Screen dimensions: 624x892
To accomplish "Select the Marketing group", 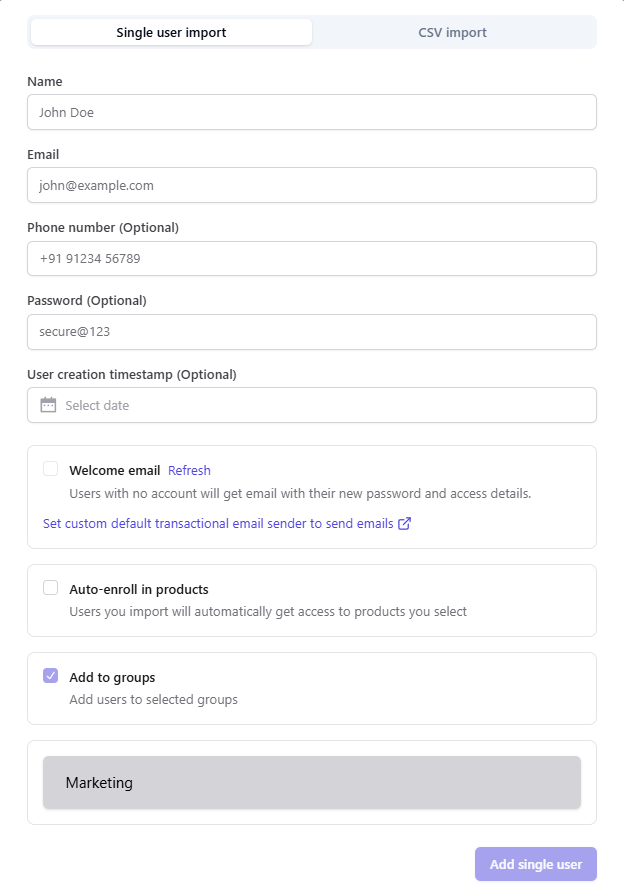I will coord(311,782).
